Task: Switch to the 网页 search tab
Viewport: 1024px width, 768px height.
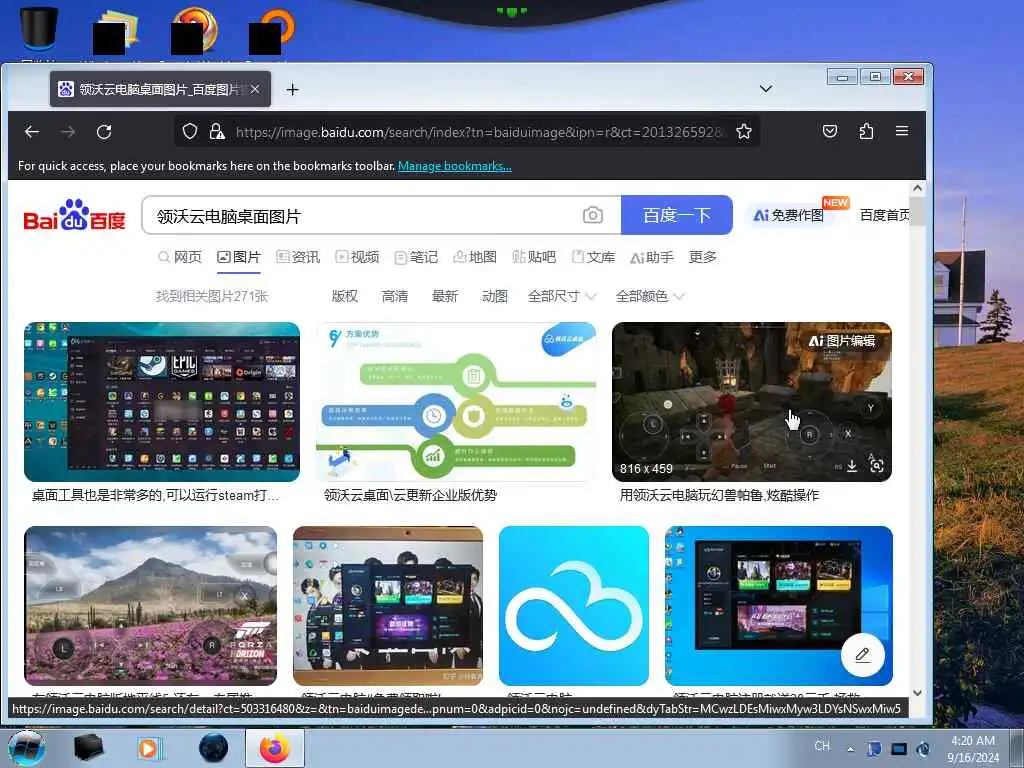Action: point(180,257)
